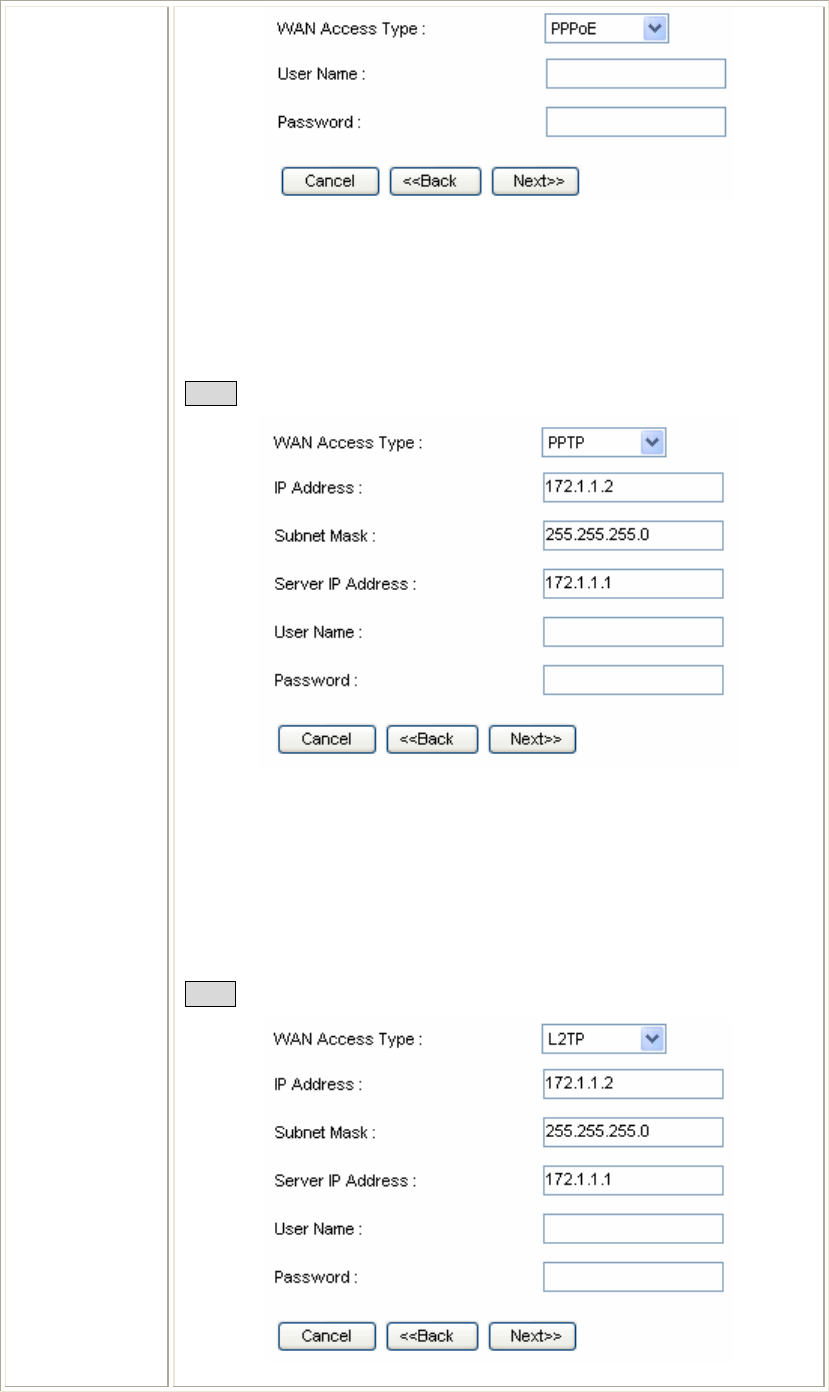Open the PPTP WAN Access Type dropdown
This screenshot has height=1392, width=829.
click(603, 443)
